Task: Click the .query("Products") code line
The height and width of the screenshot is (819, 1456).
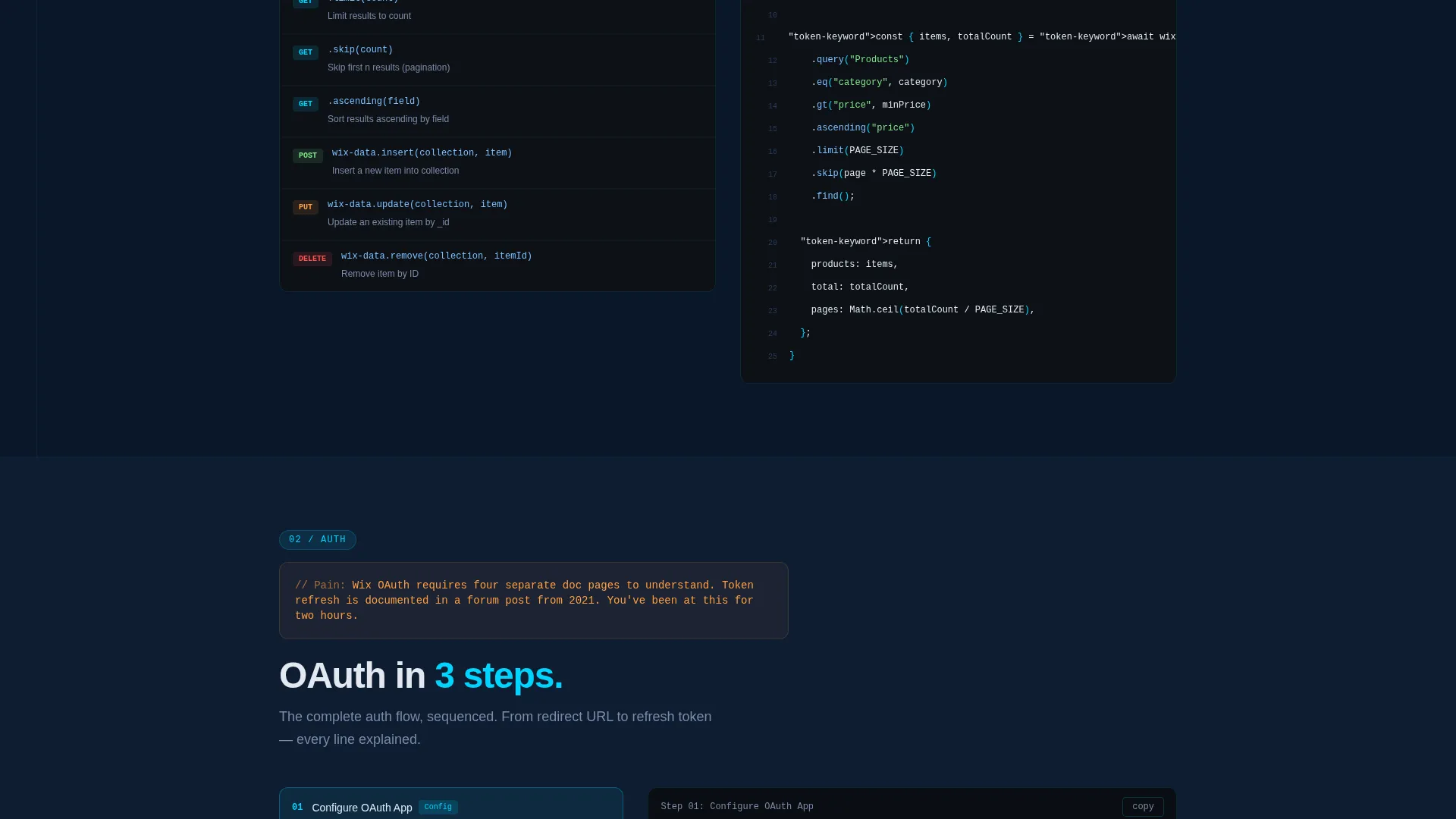Action: [x=860, y=60]
